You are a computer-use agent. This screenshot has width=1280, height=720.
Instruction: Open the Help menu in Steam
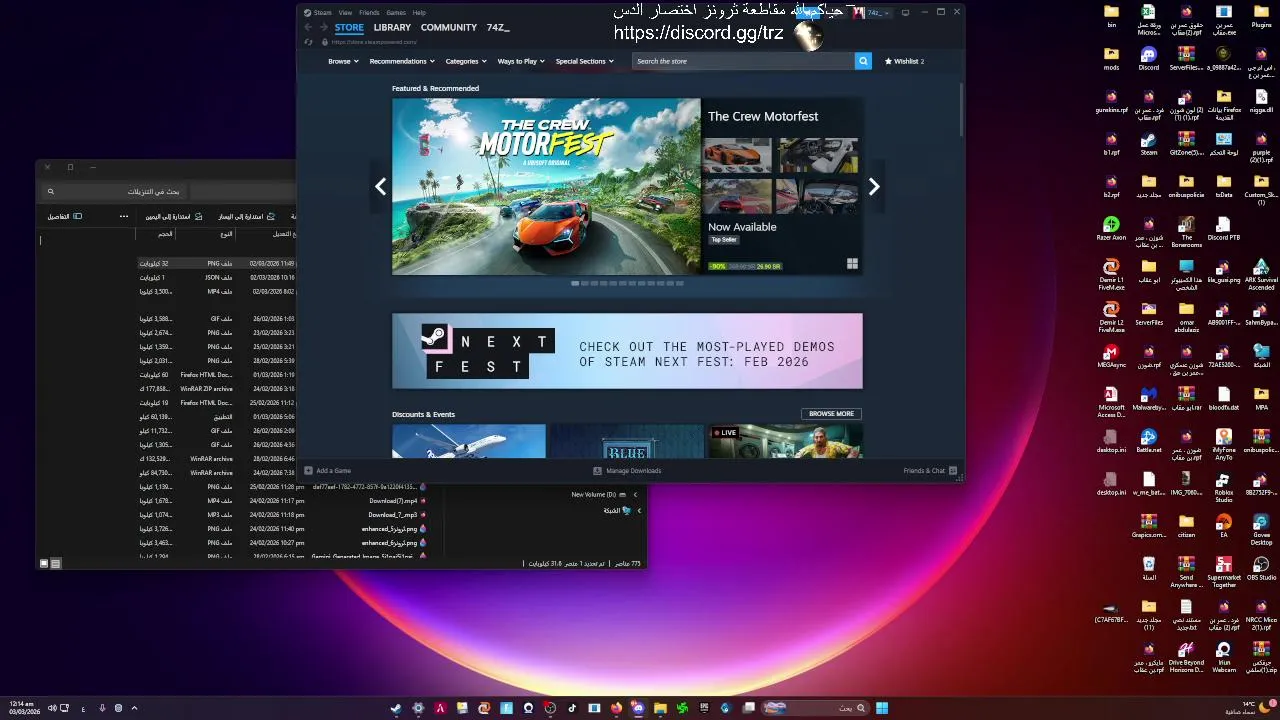point(419,13)
